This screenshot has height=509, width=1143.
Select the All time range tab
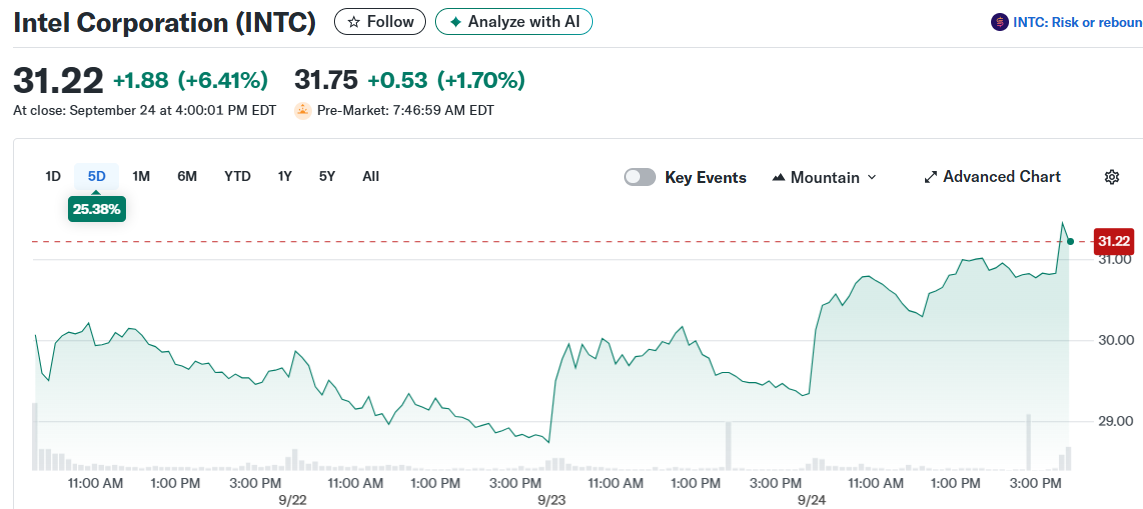(x=370, y=176)
